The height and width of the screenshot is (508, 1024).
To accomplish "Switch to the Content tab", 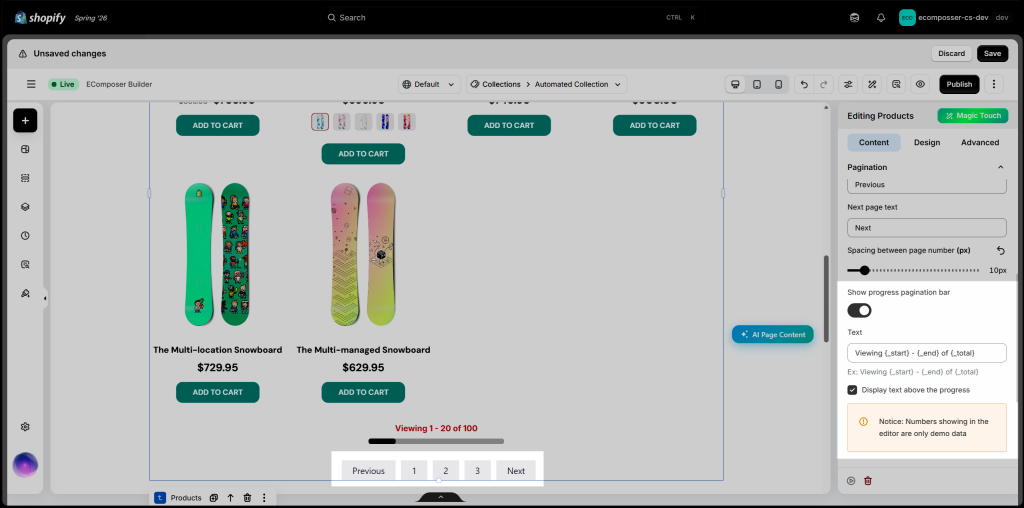I will [x=874, y=142].
